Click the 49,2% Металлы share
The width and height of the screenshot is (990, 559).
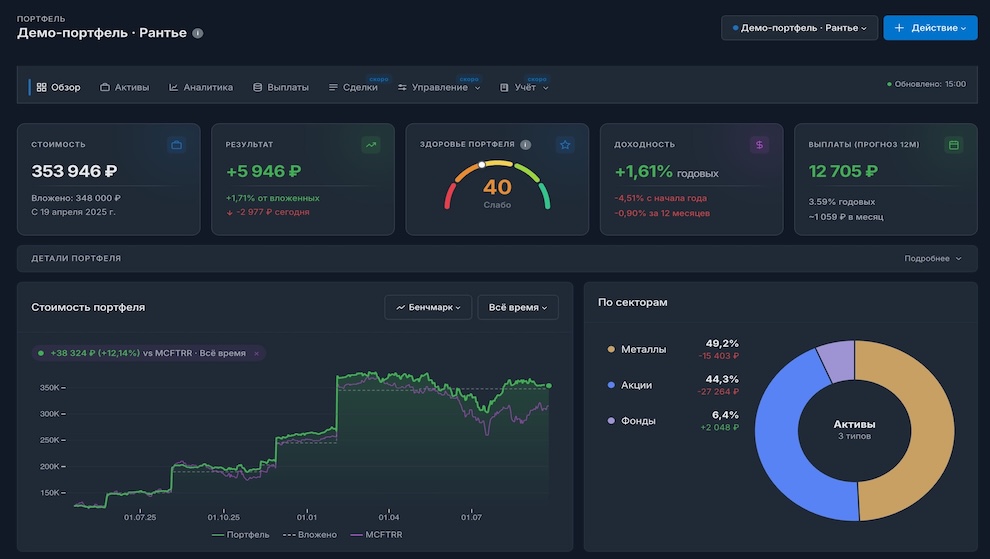click(722, 344)
